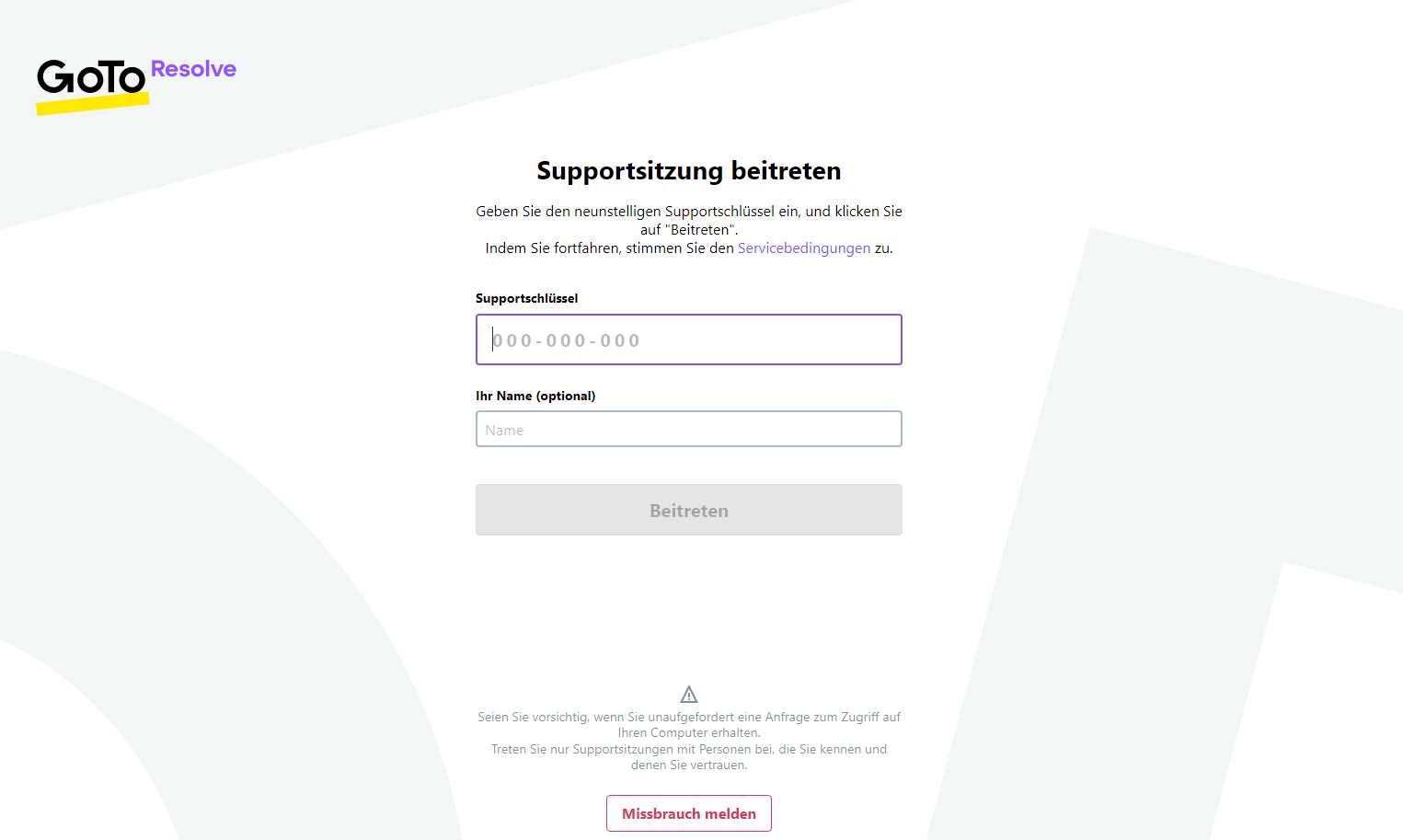This screenshot has height=840, width=1403.
Task: Click the purple Resolve wordmark
Action: tap(193, 69)
